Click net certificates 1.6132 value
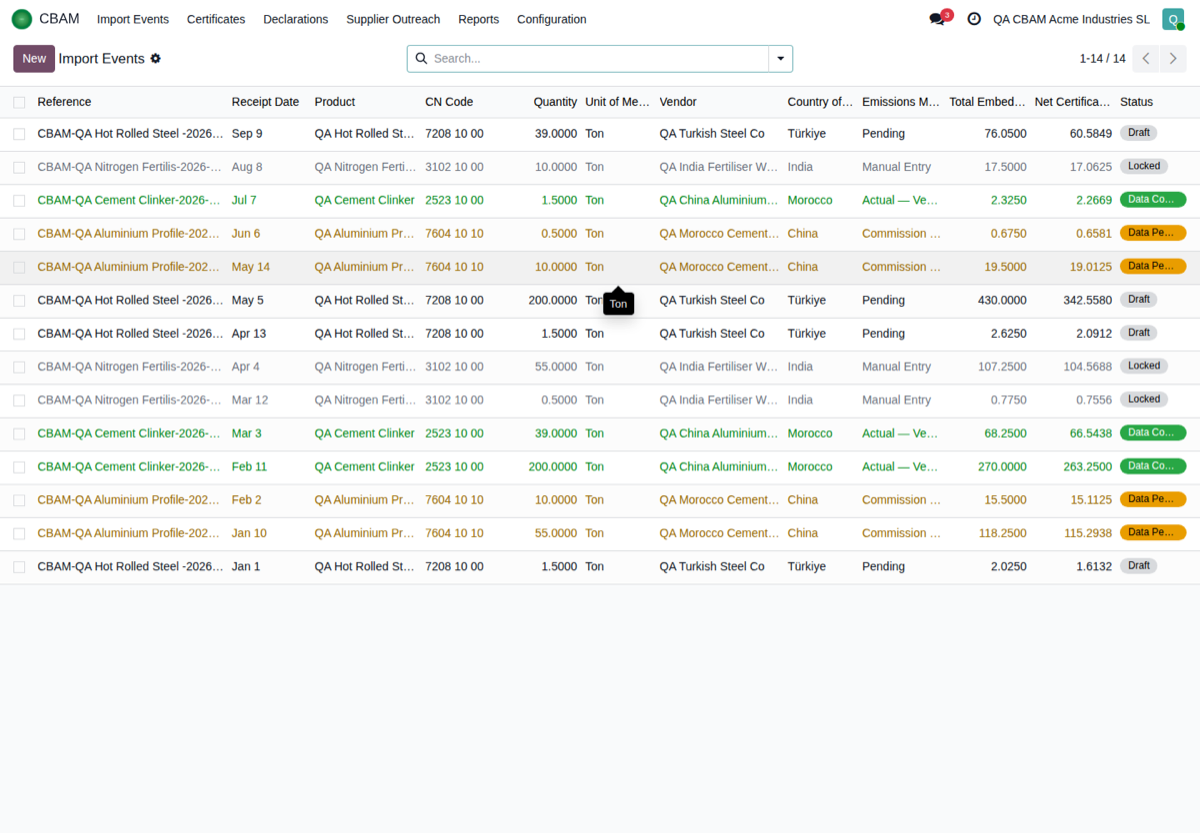 coord(1094,567)
